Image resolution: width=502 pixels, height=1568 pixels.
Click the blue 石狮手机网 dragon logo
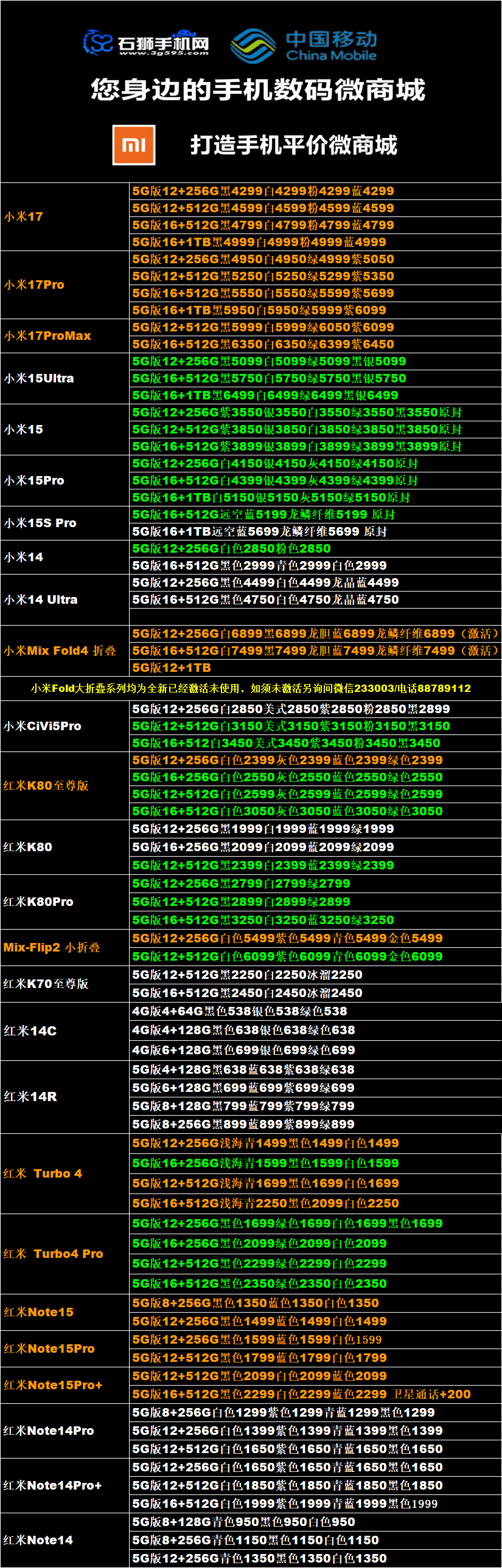click(98, 43)
